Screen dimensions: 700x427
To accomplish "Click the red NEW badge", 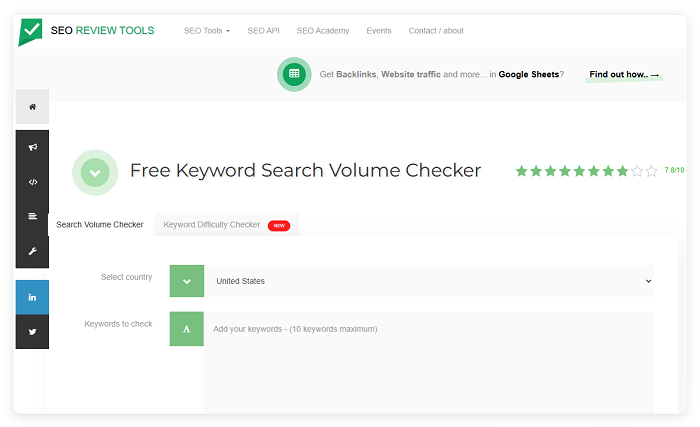I will tap(279, 226).
